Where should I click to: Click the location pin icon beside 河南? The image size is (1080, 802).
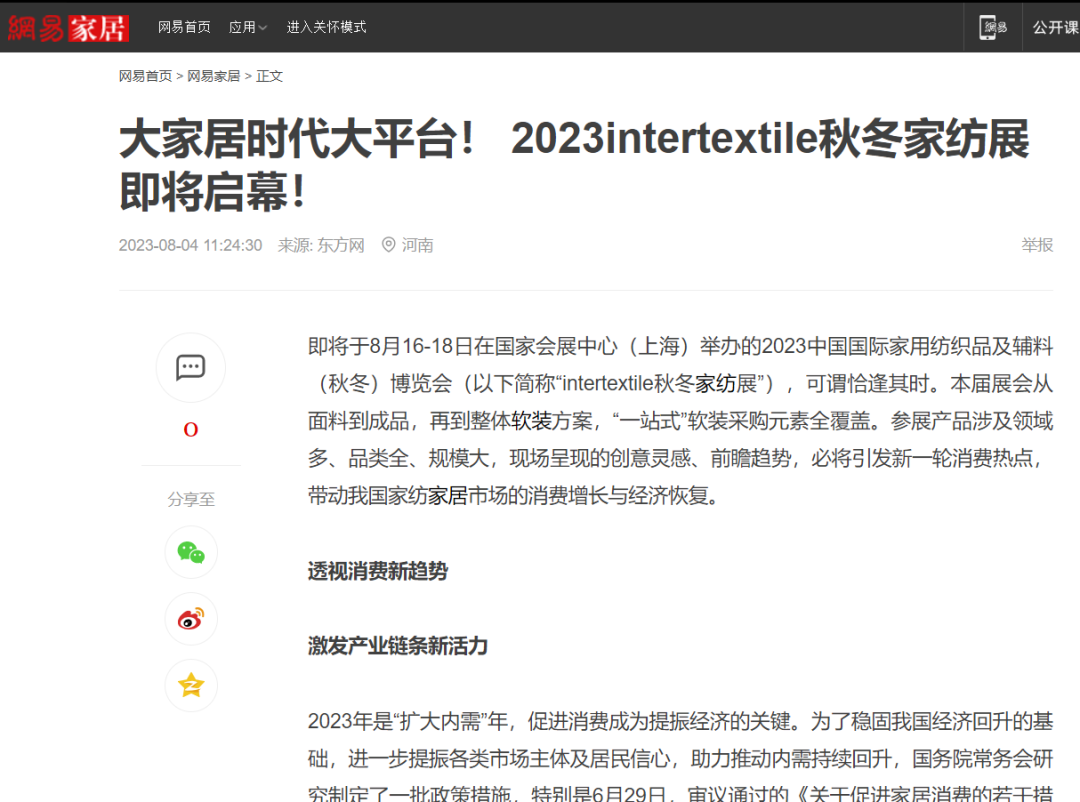(x=388, y=245)
